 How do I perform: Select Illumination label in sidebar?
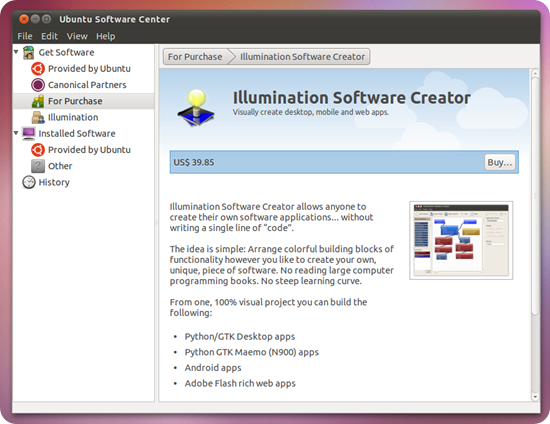(x=73, y=117)
